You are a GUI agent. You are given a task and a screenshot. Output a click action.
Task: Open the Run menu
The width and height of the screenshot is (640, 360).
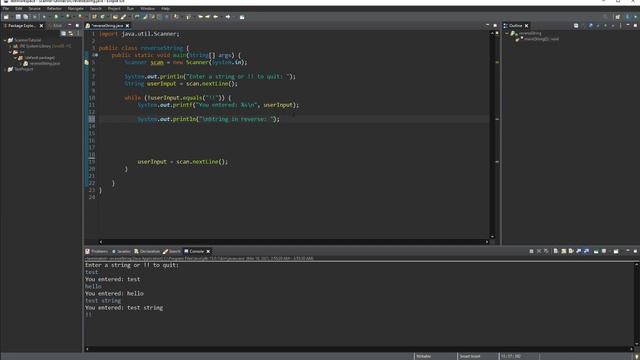[x=130, y=9]
